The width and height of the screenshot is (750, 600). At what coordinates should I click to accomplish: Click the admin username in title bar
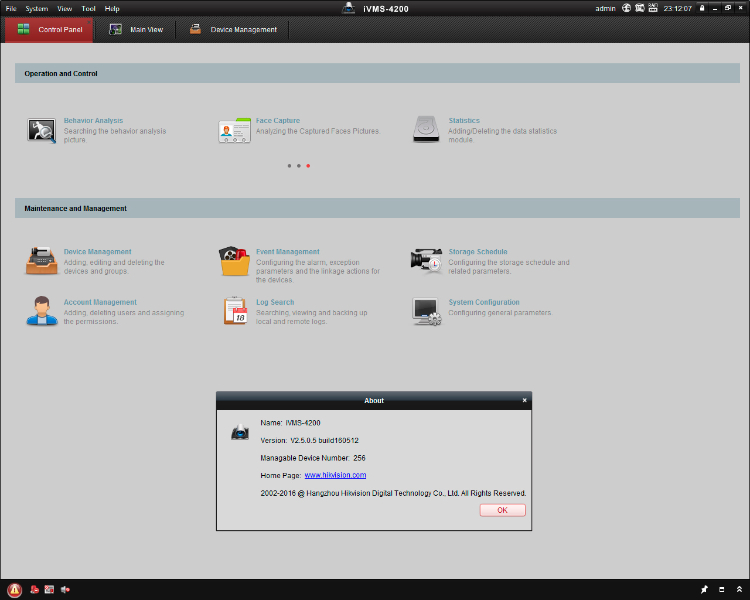point(606,9)
